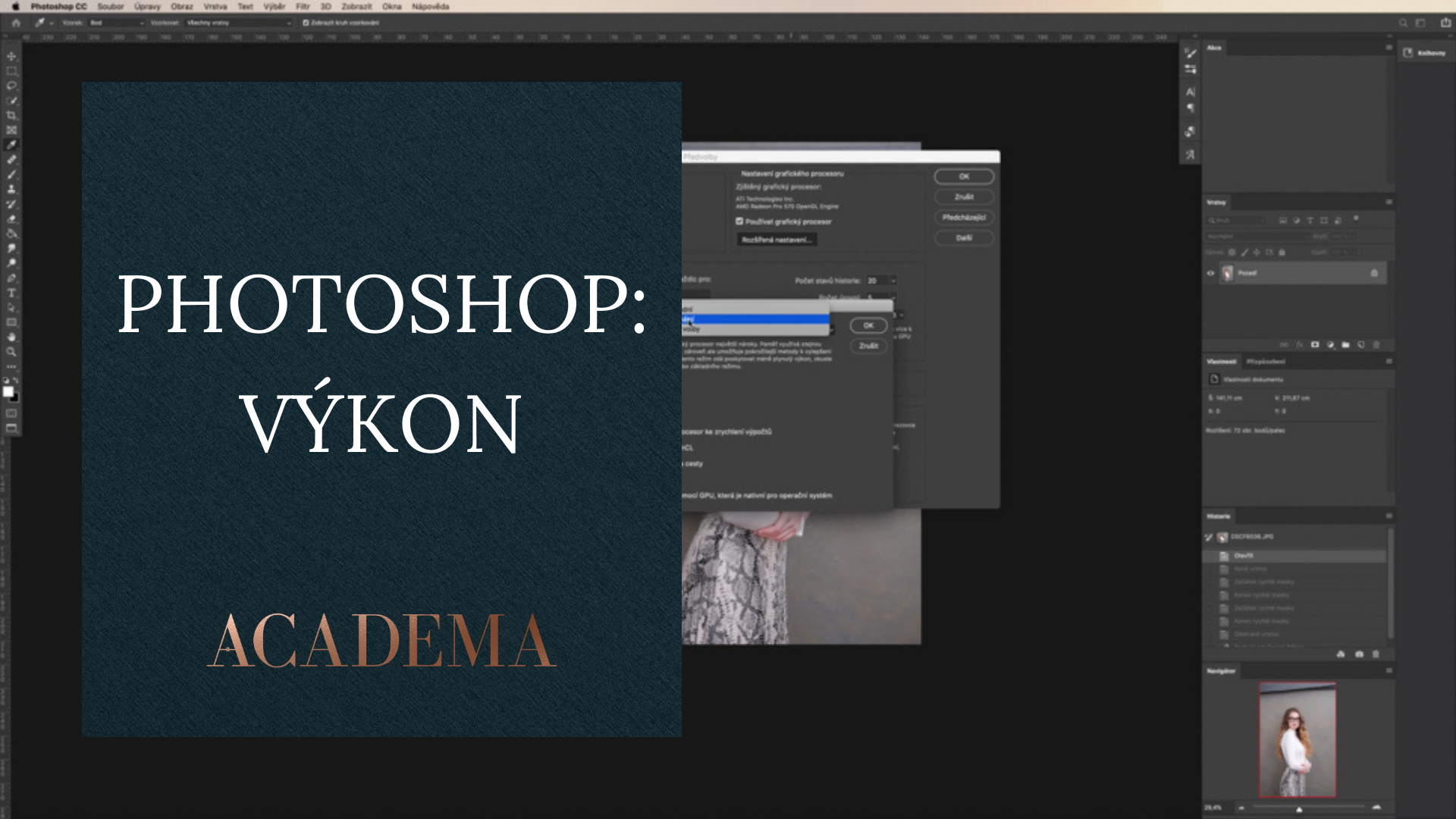This screenshot has width=1456, height=819.
Task: Open the Filtr menu
Action: [303, 6]
